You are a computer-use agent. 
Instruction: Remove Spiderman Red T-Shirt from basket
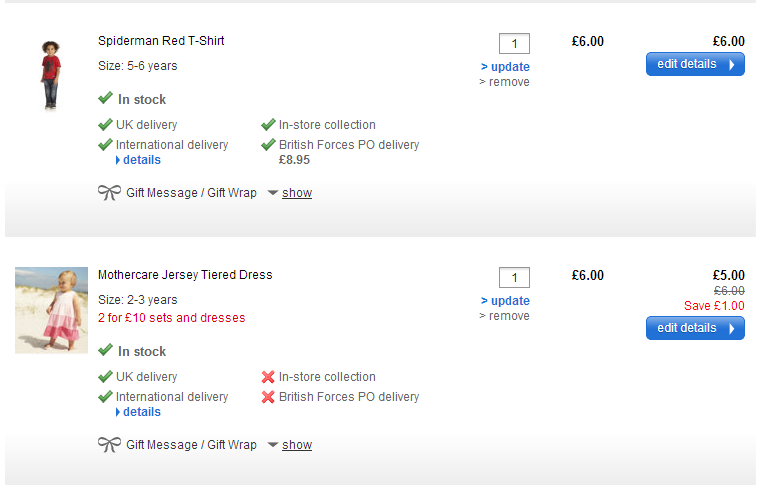click(504, 82)
